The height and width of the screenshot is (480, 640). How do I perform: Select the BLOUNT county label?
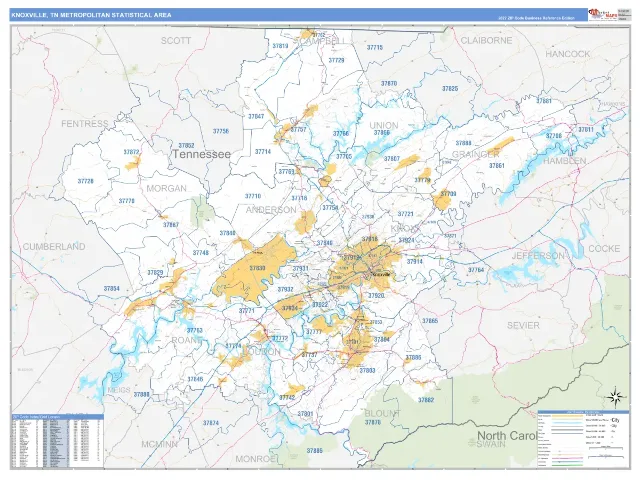382,413
